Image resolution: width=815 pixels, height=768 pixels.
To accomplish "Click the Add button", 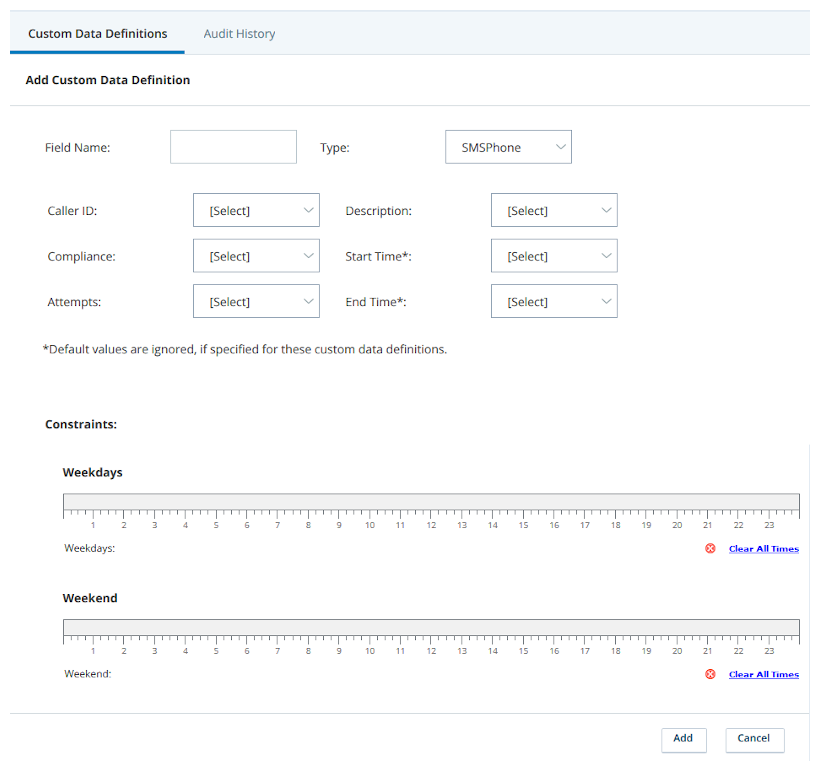I will [x=683, y=739].
